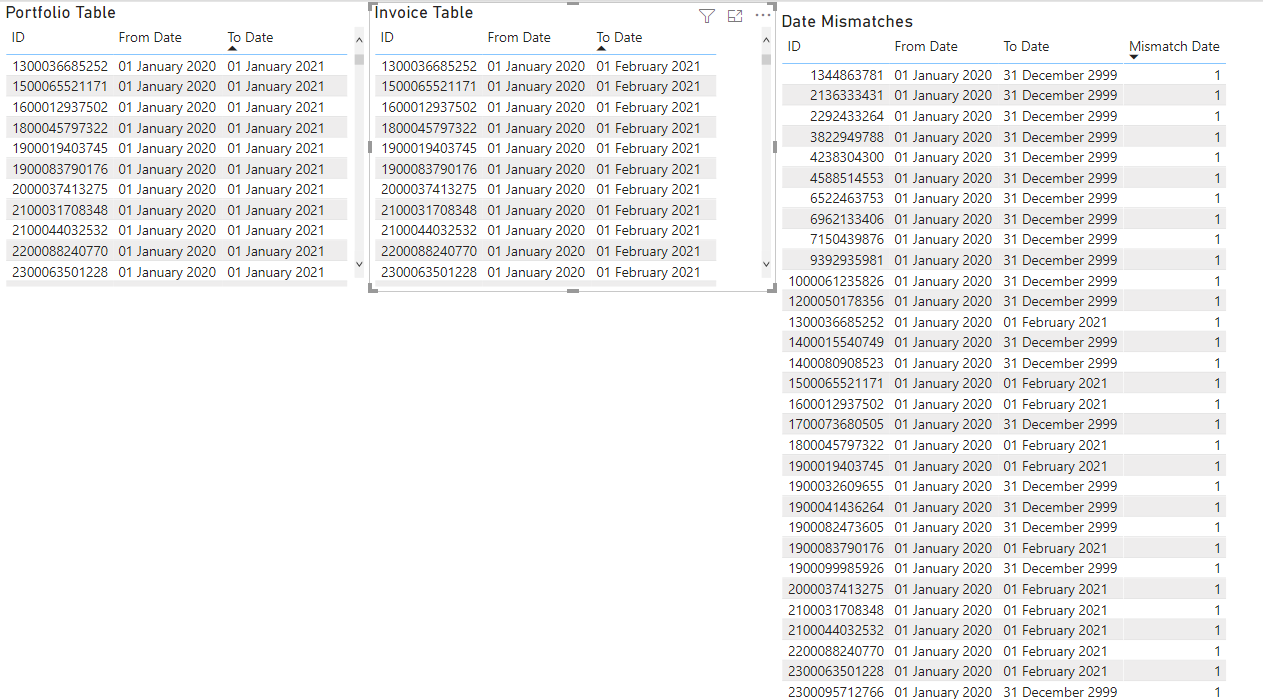Viewport: 1263px width, 699px height.
Task: Click From Date of Mismatches row 1900041436264
Action: 943,507
